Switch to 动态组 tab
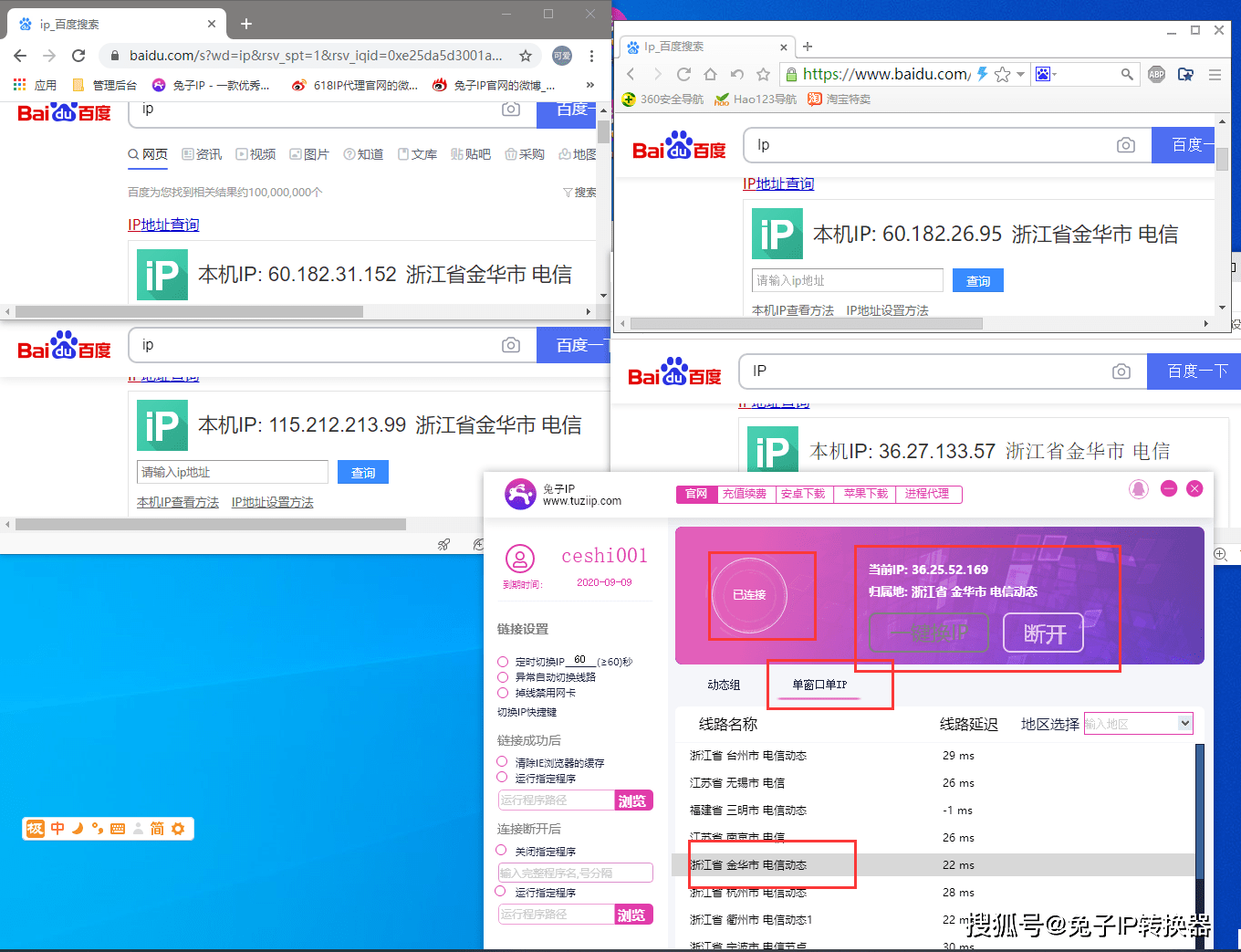Viewport: 1241px width, 952px height. [724, 685]
